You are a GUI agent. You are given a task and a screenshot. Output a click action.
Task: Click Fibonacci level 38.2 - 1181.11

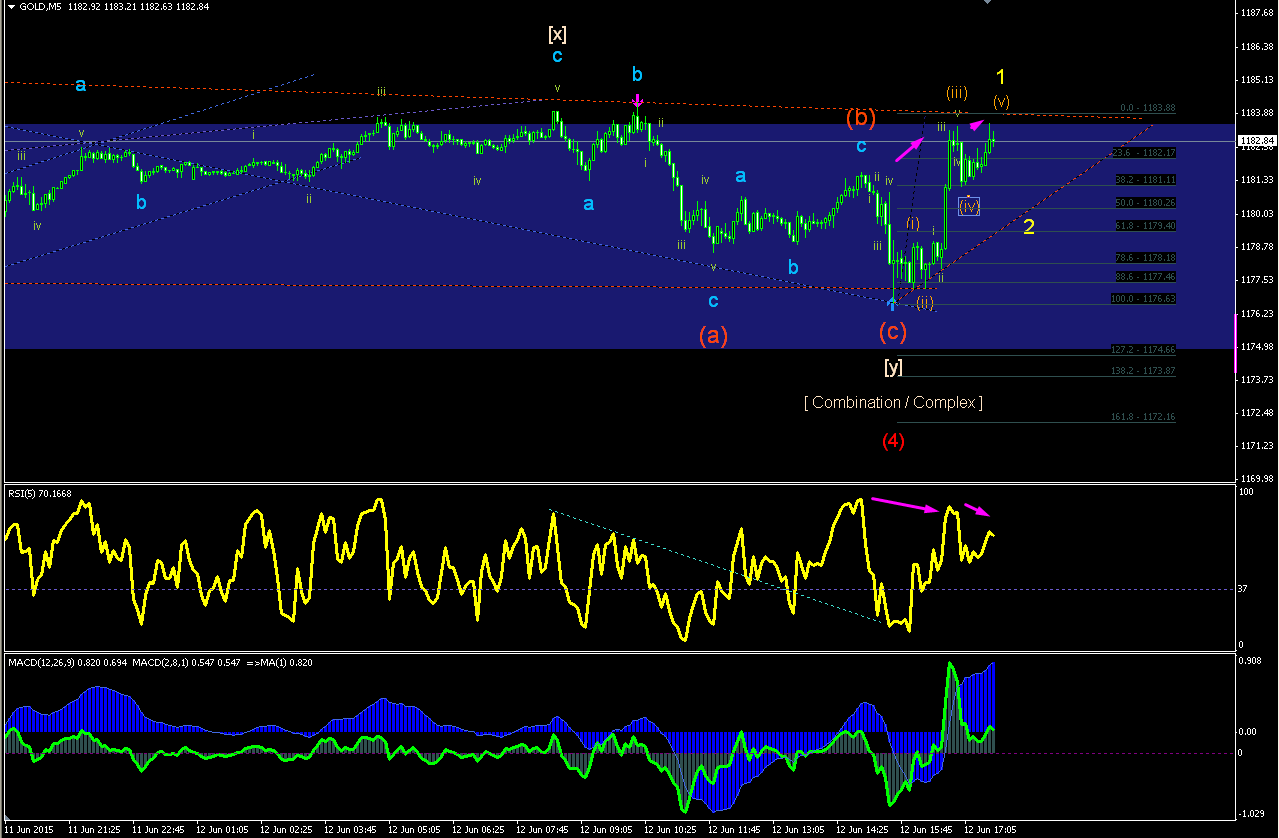1145,180
